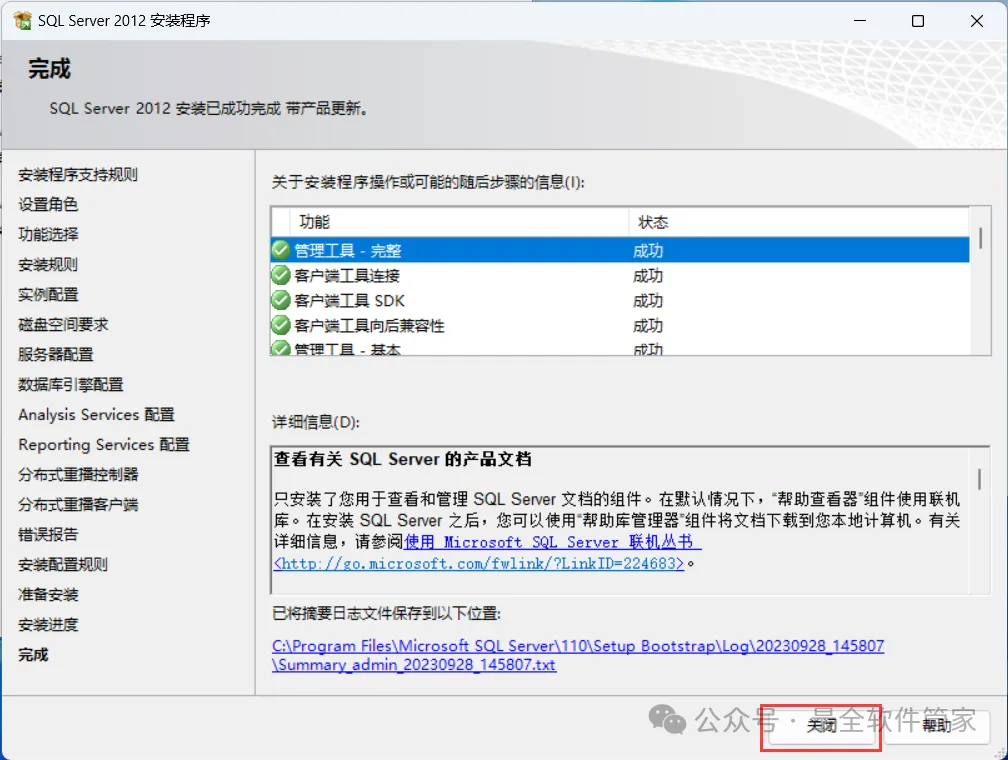1008x760 pixels.
Task: Select 错误报告 step in sidebar
Action: click(x=48, y=534)
